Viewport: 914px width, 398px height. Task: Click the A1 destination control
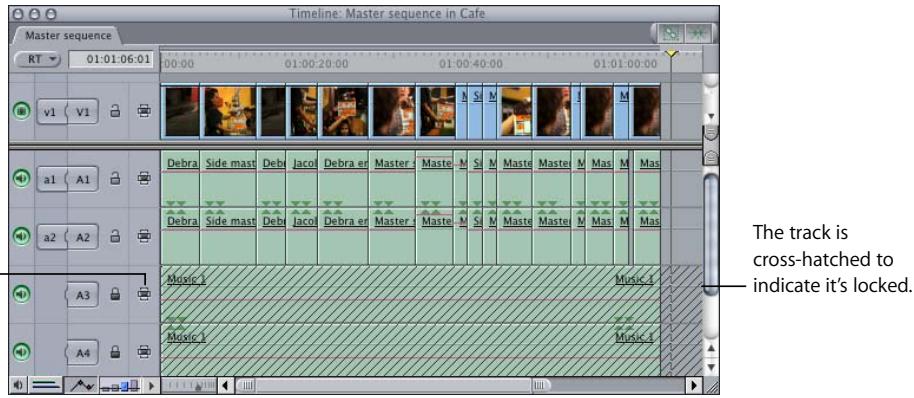point(83,179)
